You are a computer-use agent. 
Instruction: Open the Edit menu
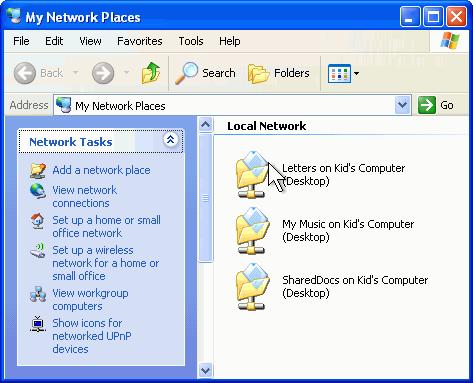(x=54, y=41)
